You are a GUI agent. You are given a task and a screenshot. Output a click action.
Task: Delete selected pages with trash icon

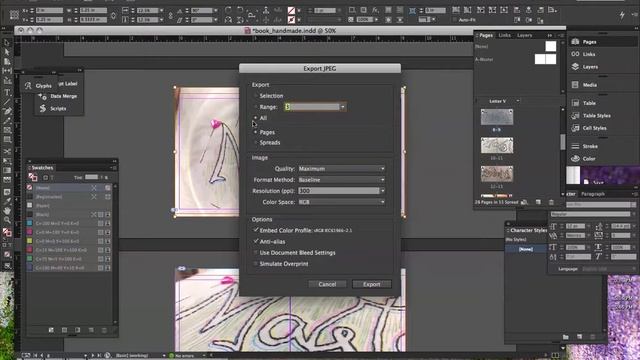tap(551, 202)
